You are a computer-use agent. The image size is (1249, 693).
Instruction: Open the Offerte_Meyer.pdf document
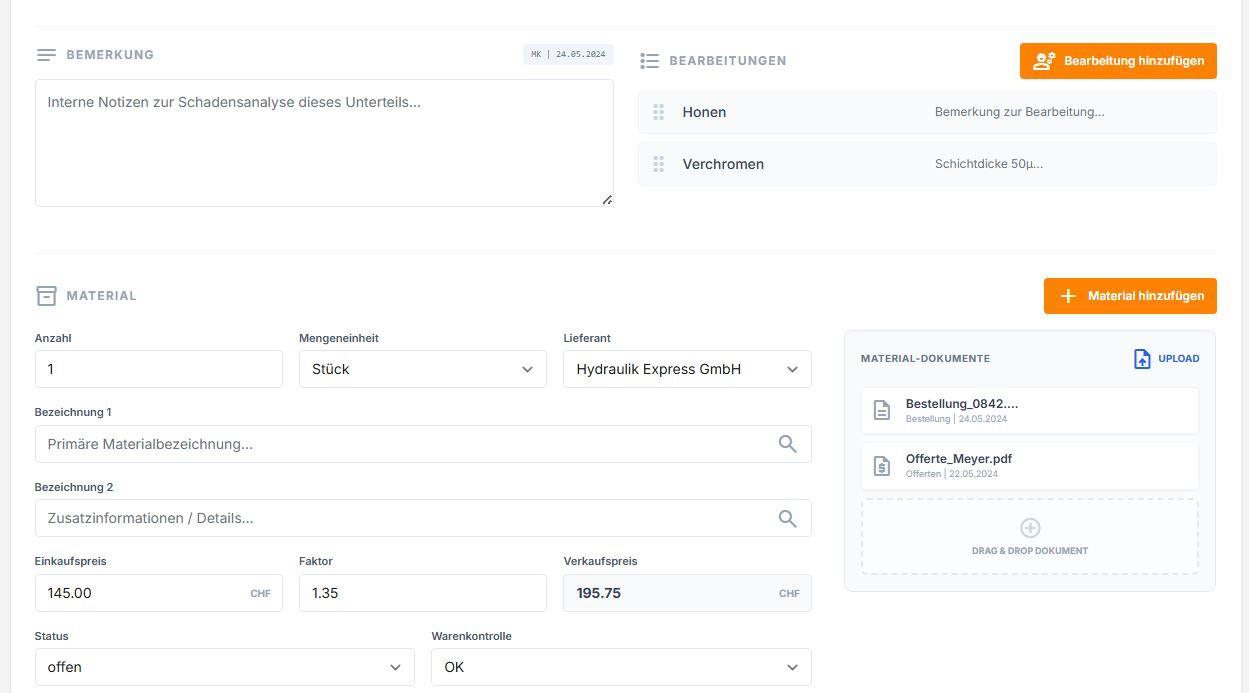(x=1030, y=466)
